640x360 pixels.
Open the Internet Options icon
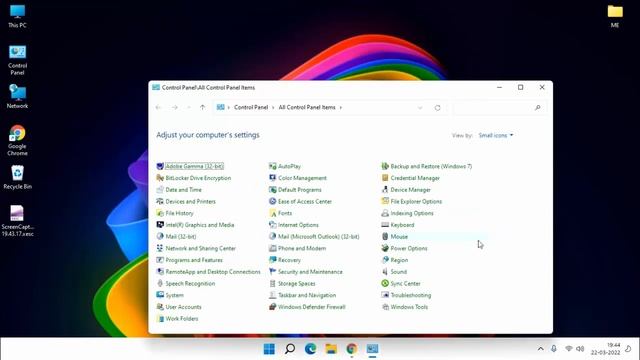273,225
